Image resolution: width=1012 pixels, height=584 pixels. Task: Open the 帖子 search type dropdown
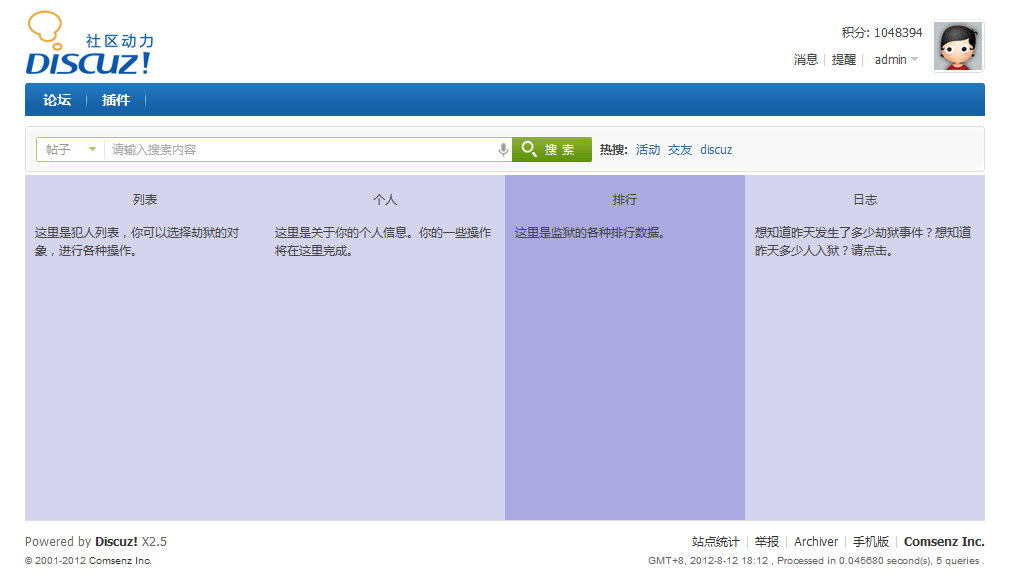[x=70, y=150]
